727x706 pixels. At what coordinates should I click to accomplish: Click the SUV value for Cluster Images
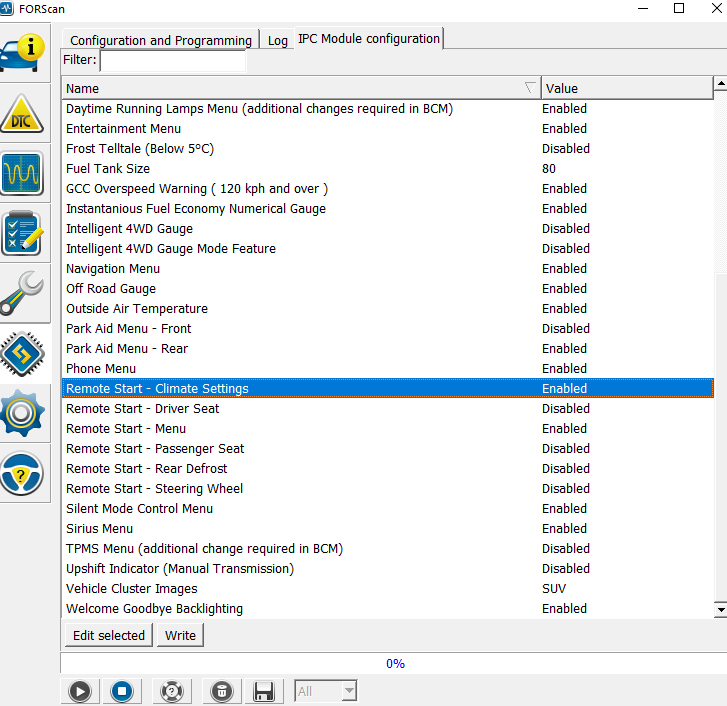554,588
